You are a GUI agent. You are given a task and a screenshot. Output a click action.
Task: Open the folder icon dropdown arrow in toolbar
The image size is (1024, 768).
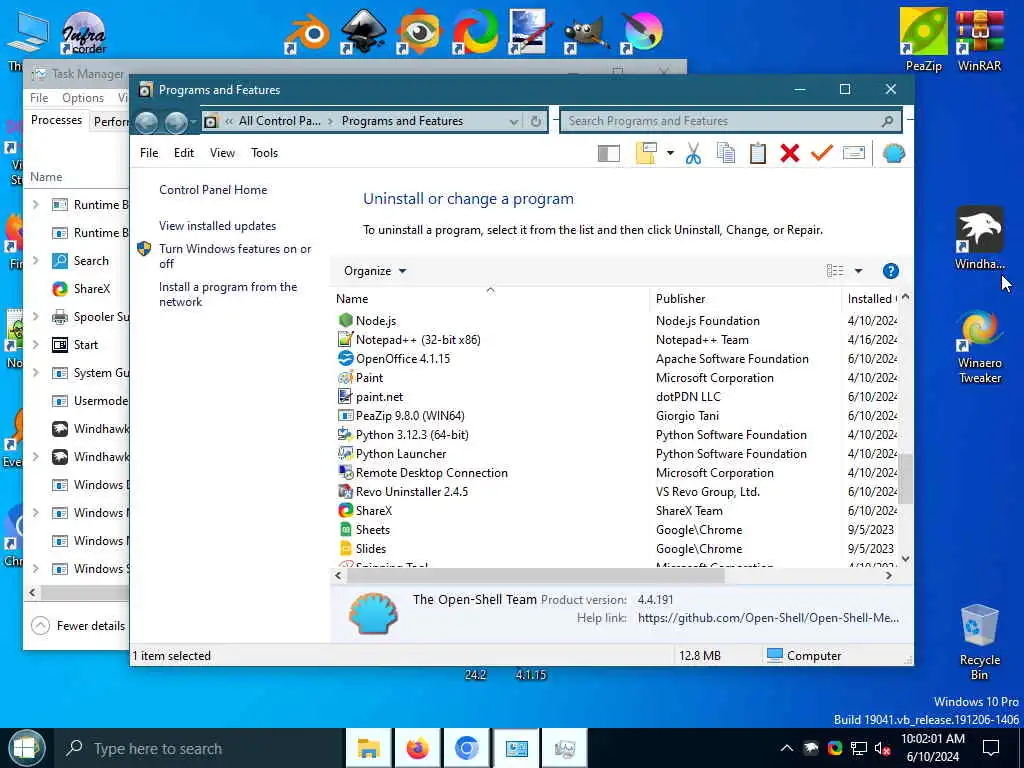tap(670, 153)
